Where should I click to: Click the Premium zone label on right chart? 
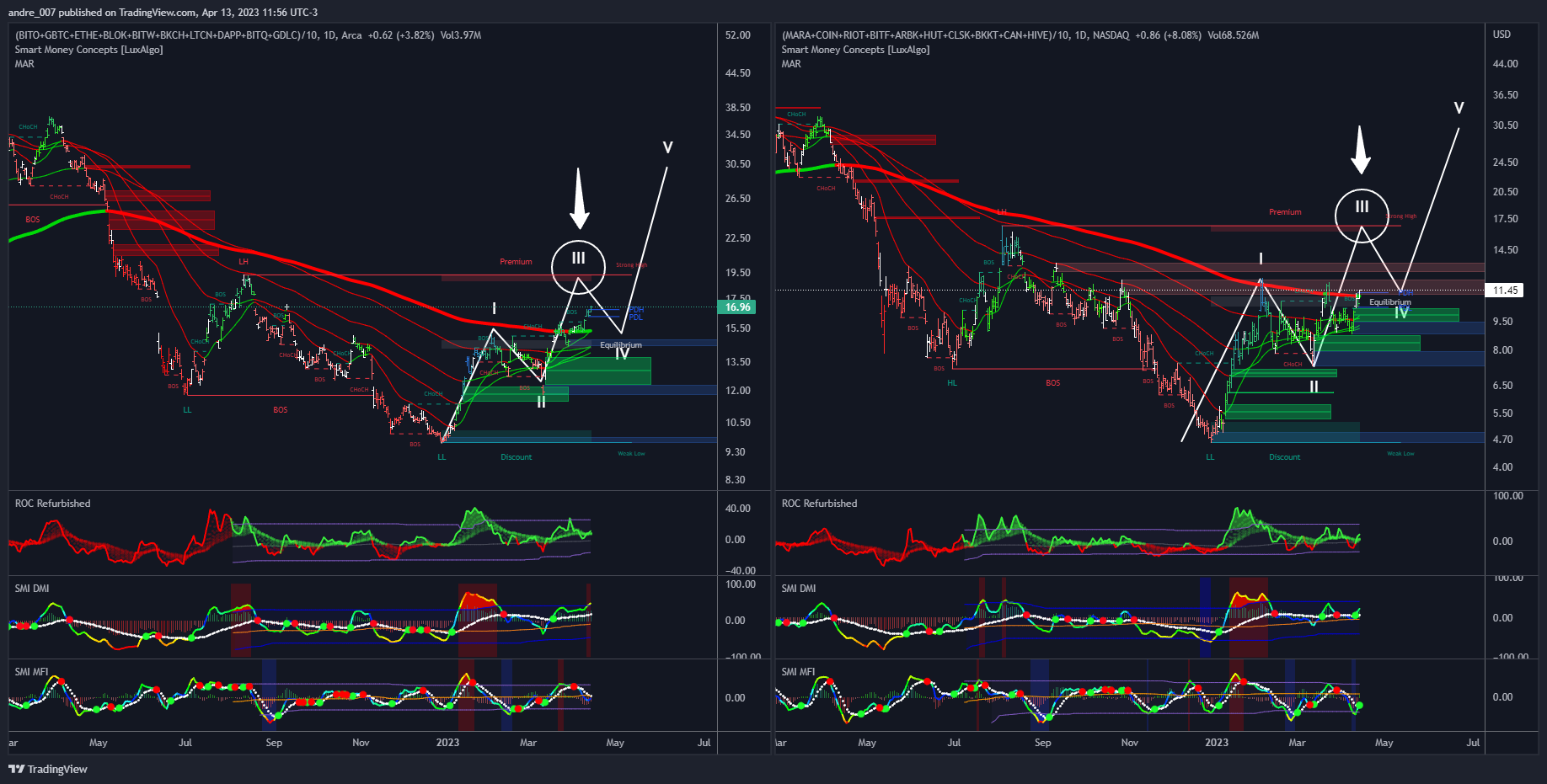[x=1285, y=212]
